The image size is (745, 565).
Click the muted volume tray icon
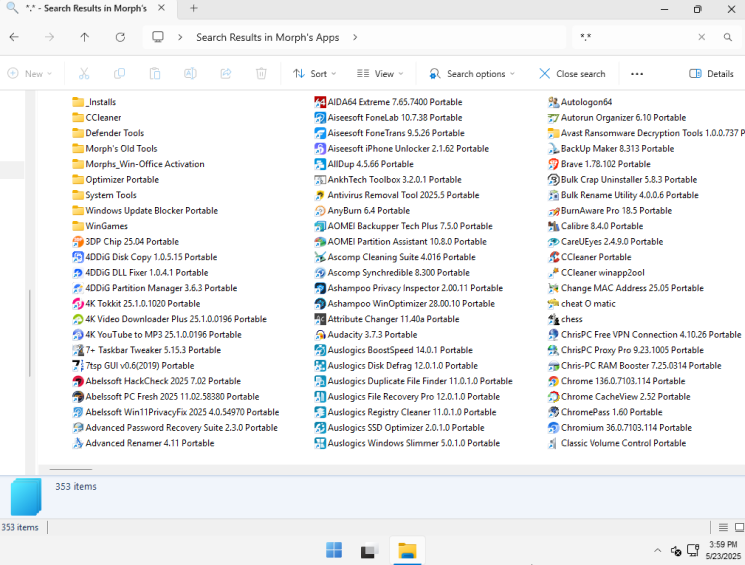[676, 551]
